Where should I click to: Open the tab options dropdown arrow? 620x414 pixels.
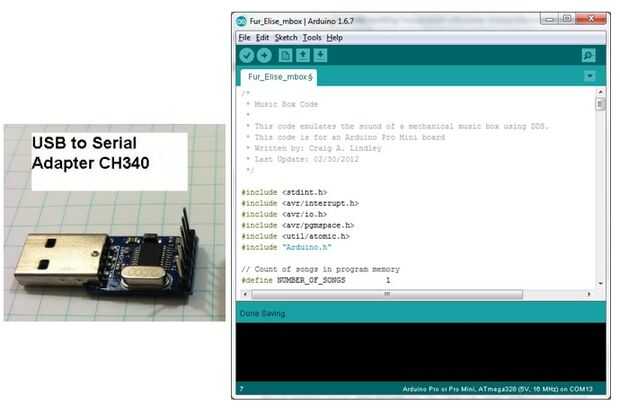pos(590,76)
